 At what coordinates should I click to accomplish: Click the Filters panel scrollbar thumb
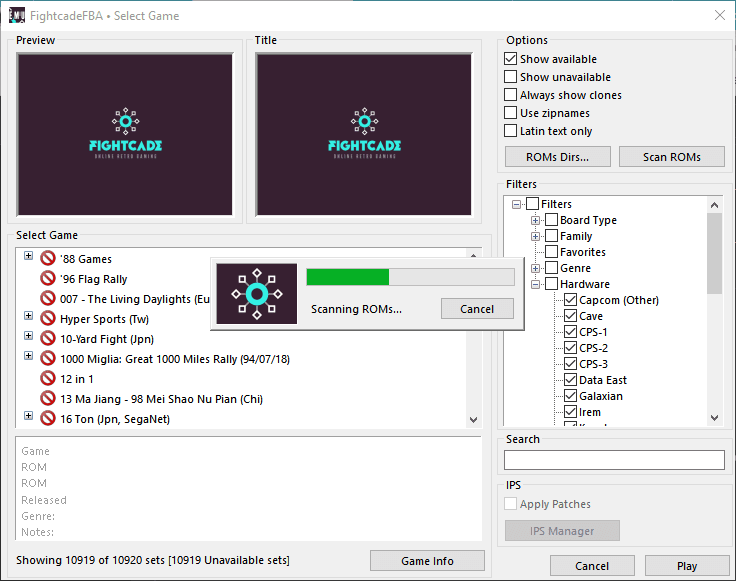(x=714, y=253)
